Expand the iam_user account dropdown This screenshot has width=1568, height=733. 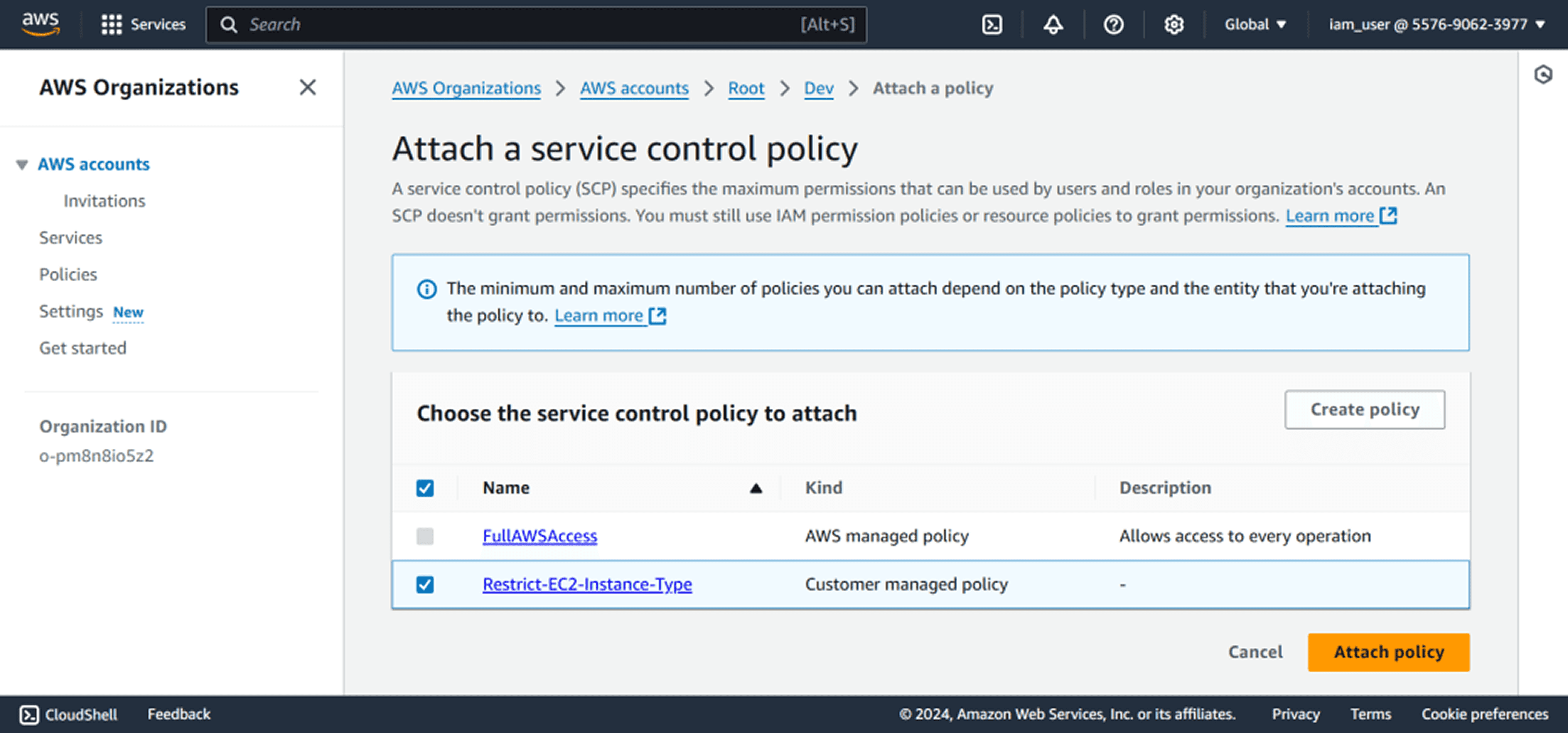pyautogui.click(x=1436, y=24)
